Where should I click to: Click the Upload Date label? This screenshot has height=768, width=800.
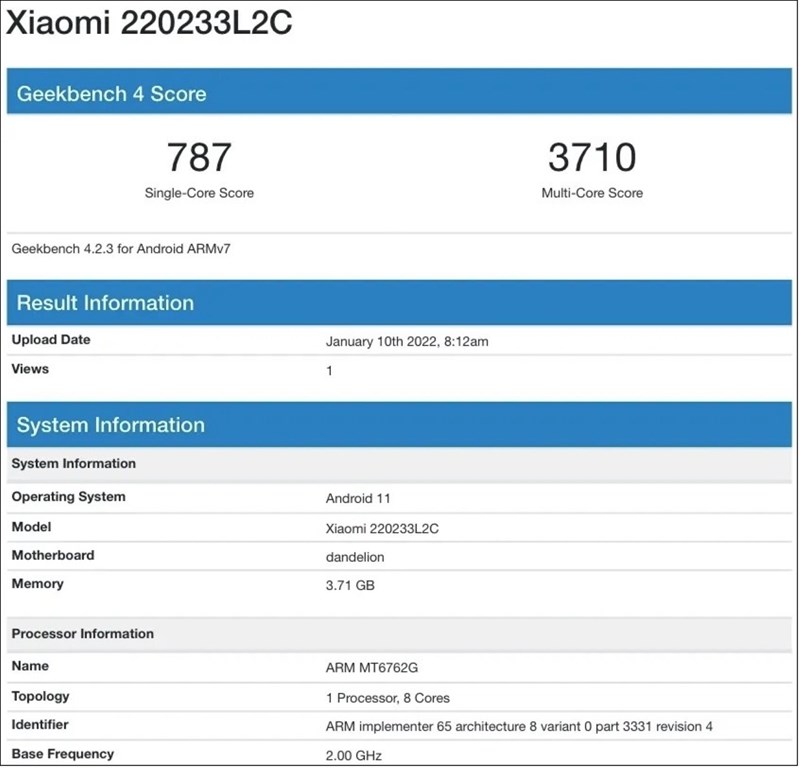tap(51, 340)
